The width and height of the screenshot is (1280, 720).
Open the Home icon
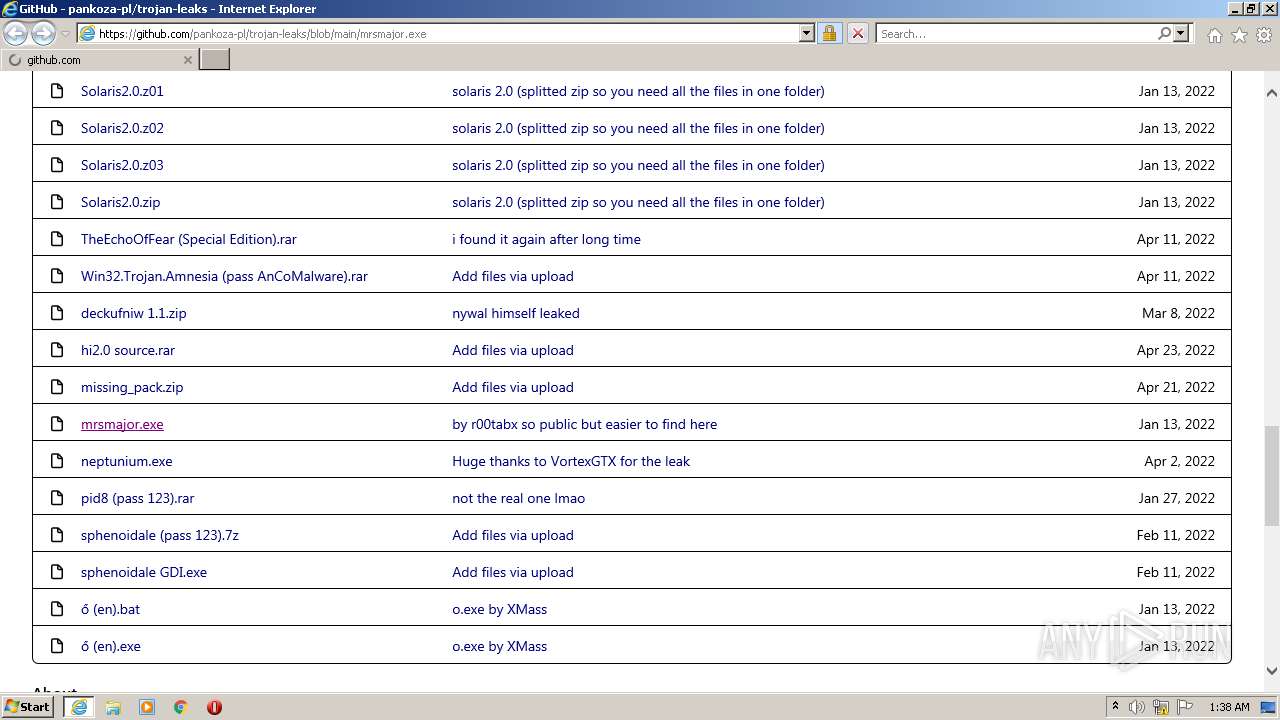(x=1214, y=35)
